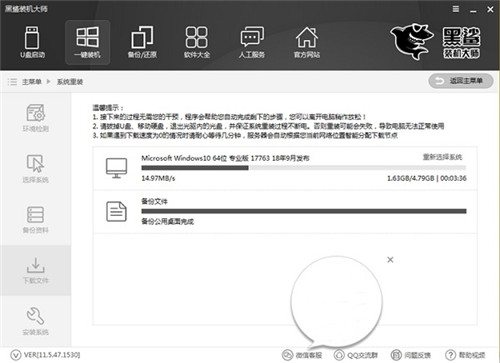Select the 下载文件 download step
This screenshot has height=363, width=500.
(36, 270)
